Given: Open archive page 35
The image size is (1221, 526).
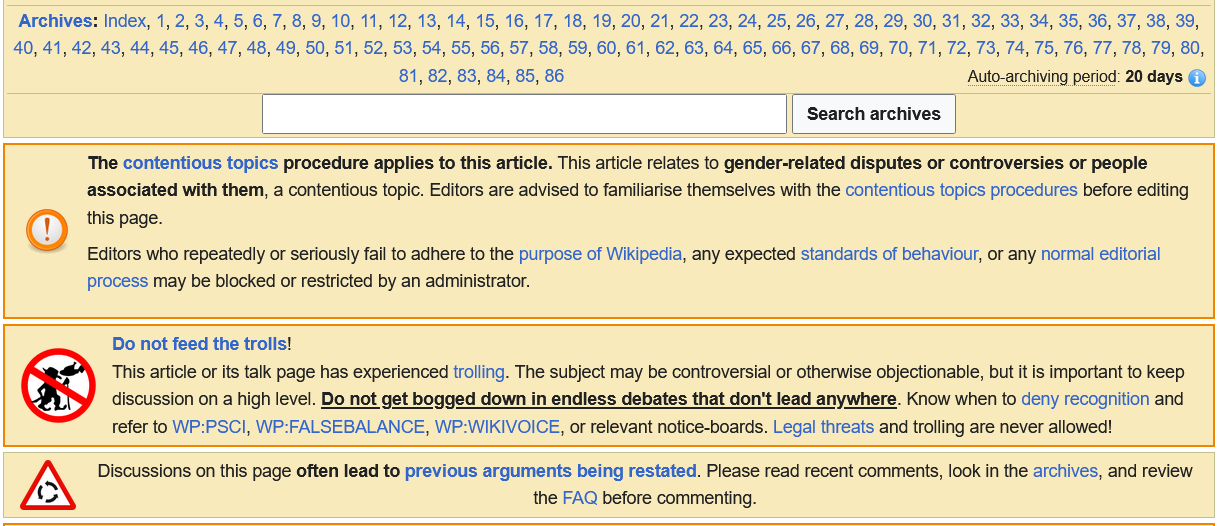Looking at the screenshot, I should click(x=1068, y=21).
